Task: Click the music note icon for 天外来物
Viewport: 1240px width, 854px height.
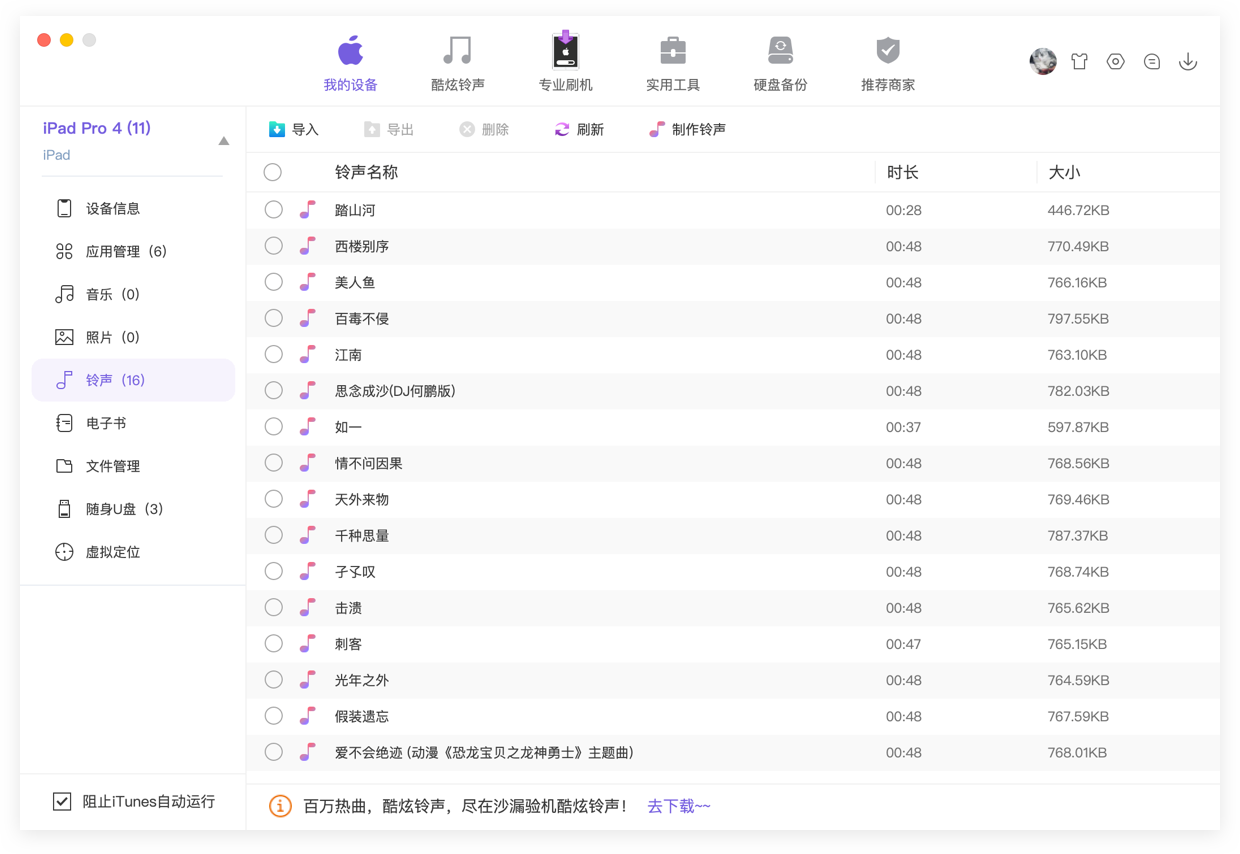Action: click(x=308, y=499)
